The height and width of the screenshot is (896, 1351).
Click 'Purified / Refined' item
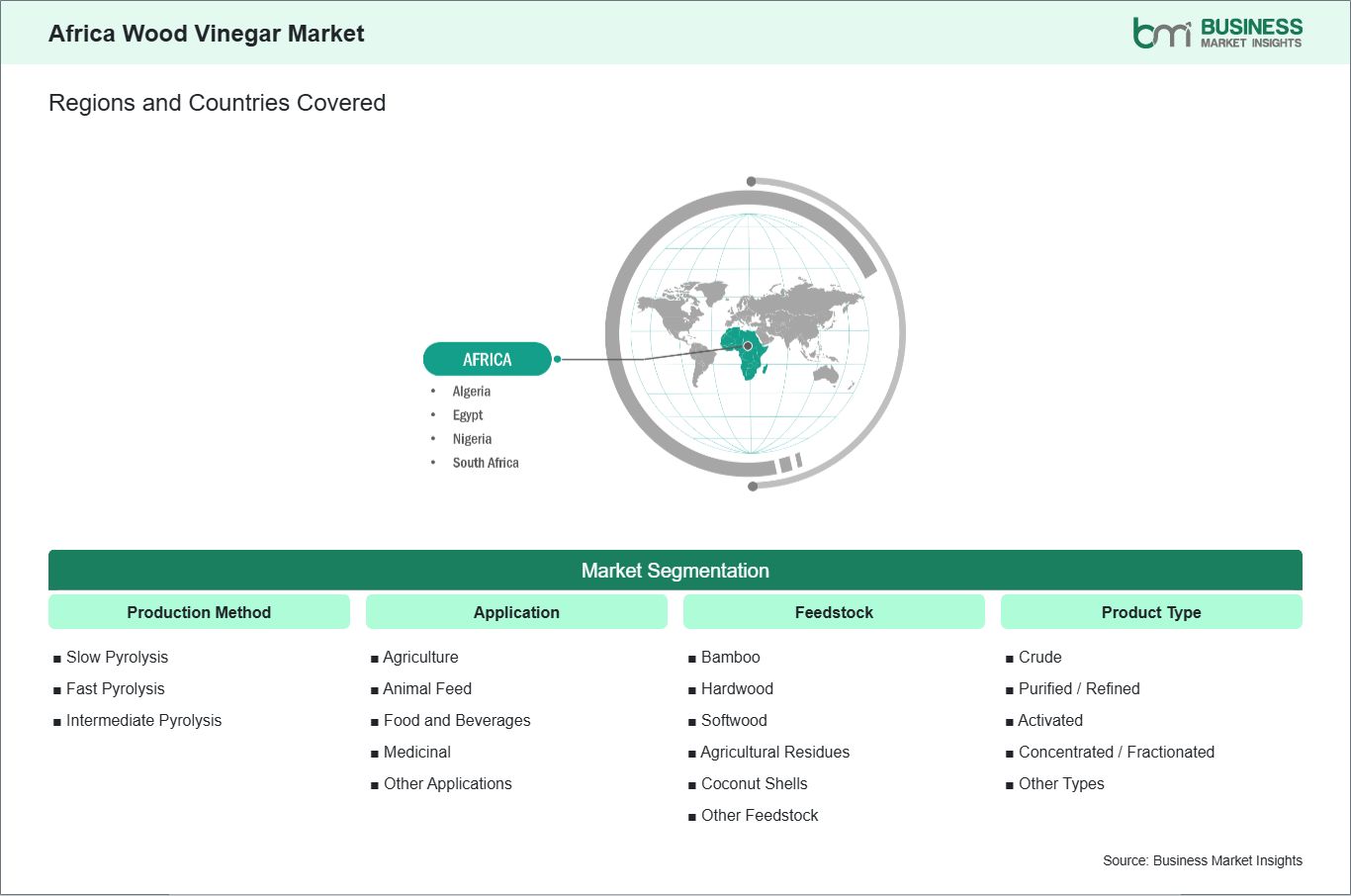(1079, 688)
